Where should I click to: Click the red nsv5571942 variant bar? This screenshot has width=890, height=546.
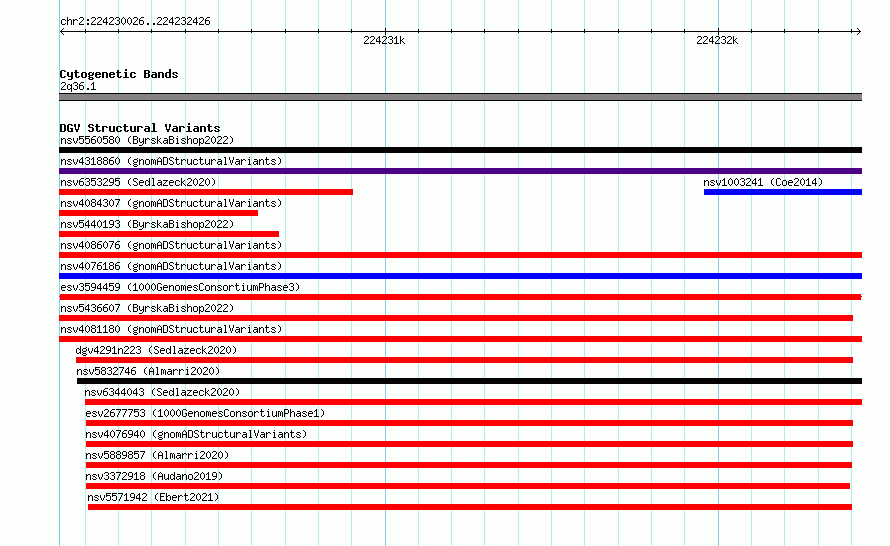click(x=470, y=507)
